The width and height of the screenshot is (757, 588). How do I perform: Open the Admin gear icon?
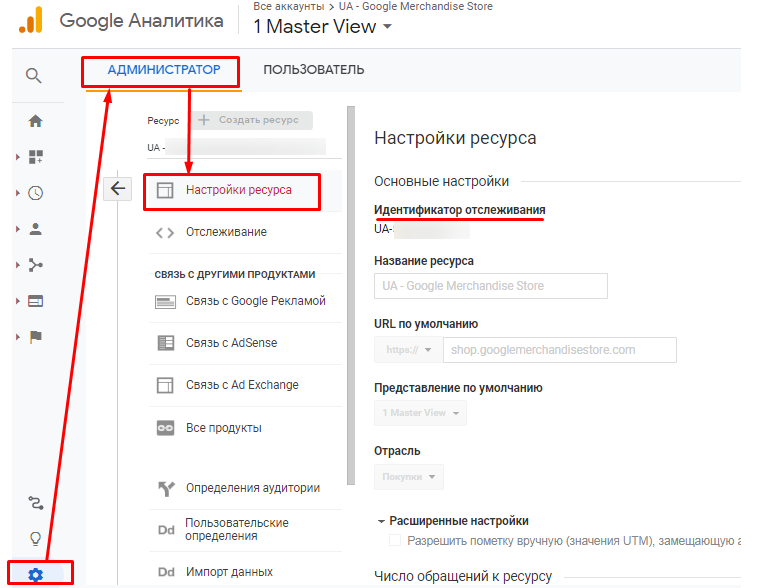35,574
